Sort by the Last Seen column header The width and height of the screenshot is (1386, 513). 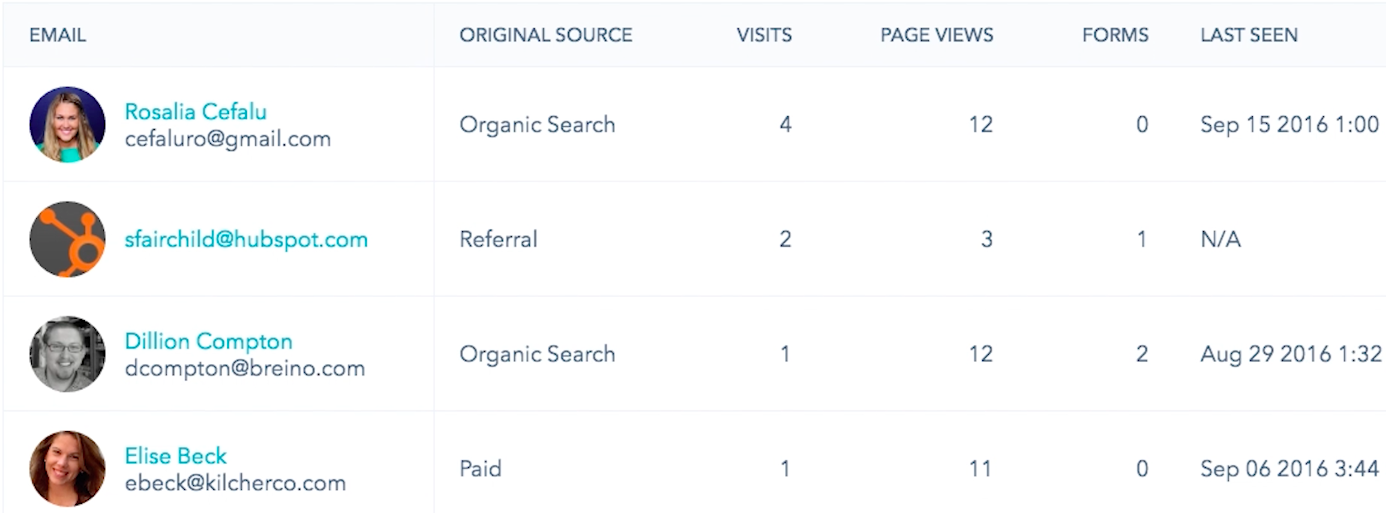(1249, 35)
